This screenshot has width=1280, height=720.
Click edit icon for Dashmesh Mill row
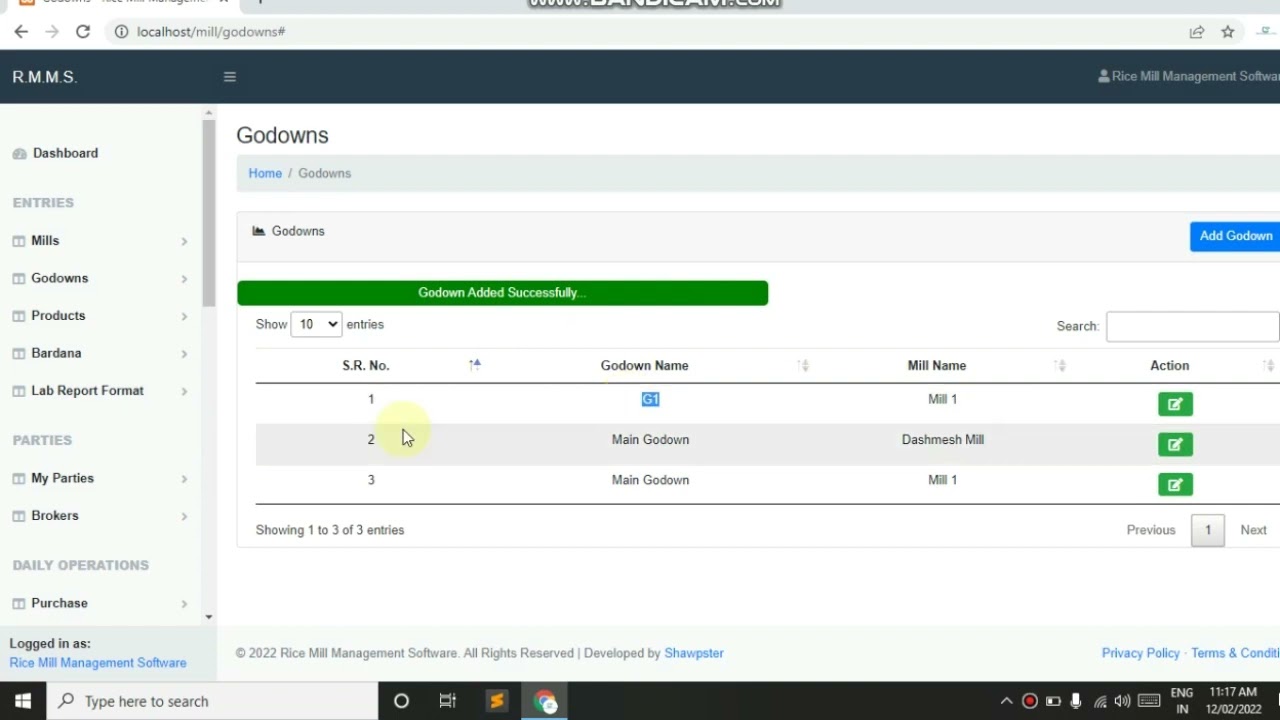1175,444
